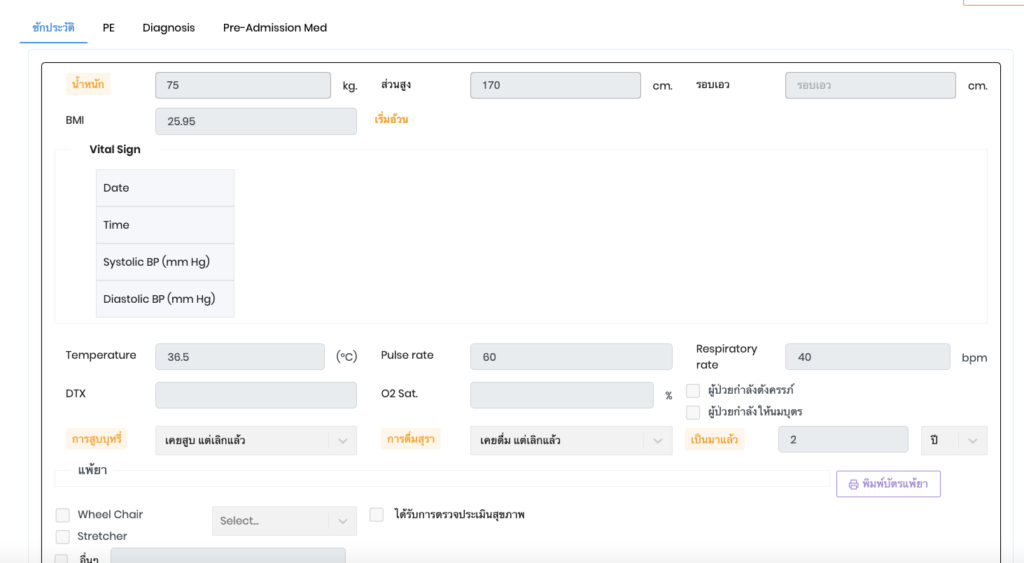Open the ปี unit dropdown
The height and width of the screenshot is (563, 1024).
(953, 440)
